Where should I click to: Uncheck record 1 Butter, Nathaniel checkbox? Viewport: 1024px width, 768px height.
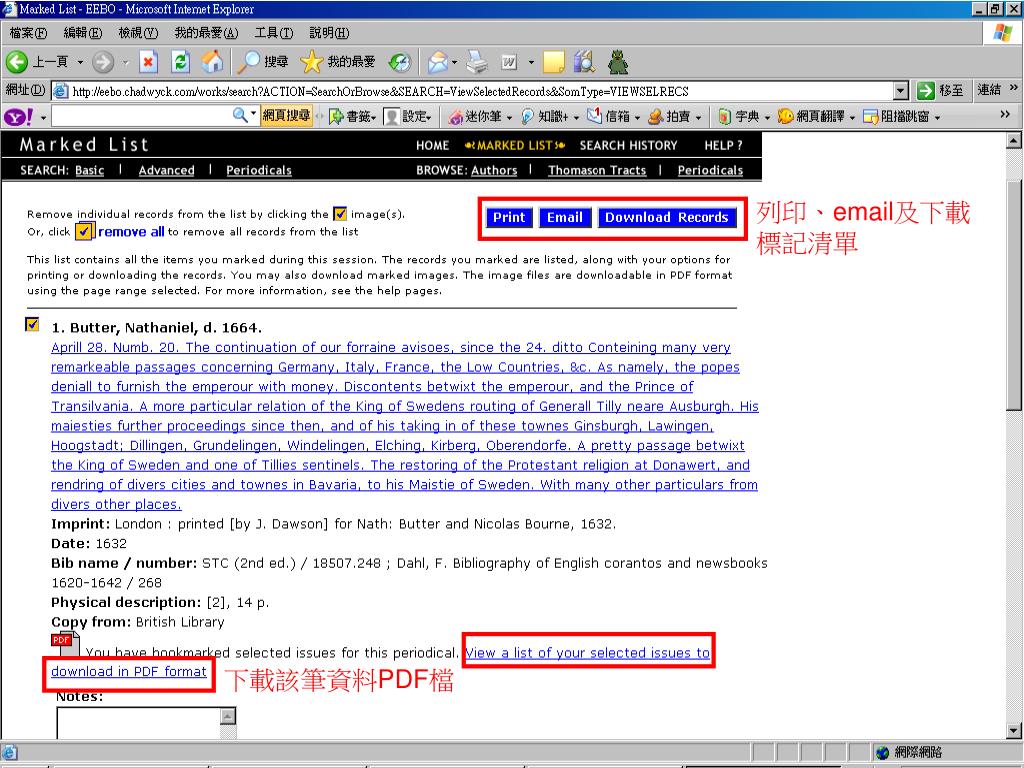click(x=32, y=324)
